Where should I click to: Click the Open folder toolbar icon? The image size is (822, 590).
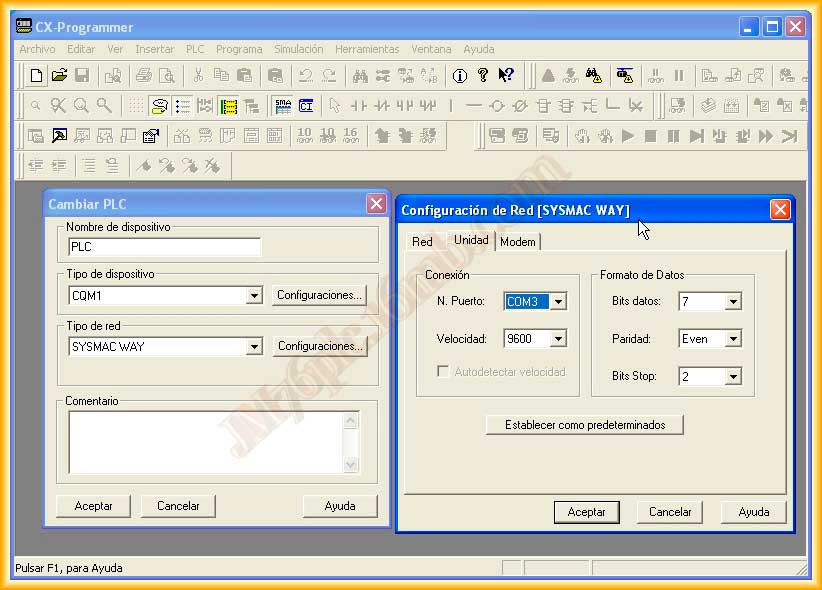(59, 75)
